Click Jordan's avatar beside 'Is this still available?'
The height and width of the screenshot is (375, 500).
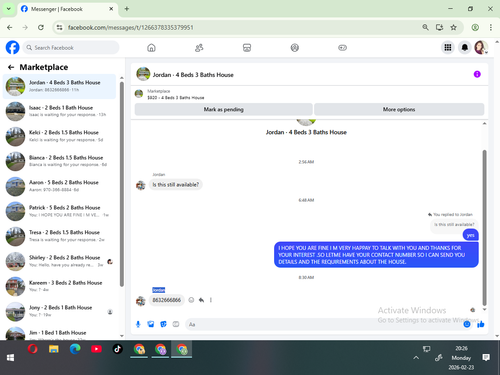141,185
